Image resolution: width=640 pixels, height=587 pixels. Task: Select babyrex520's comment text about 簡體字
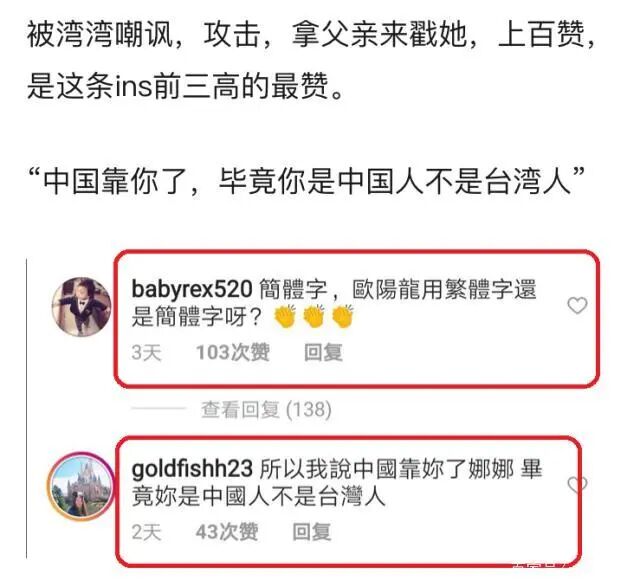coord(333,303)
